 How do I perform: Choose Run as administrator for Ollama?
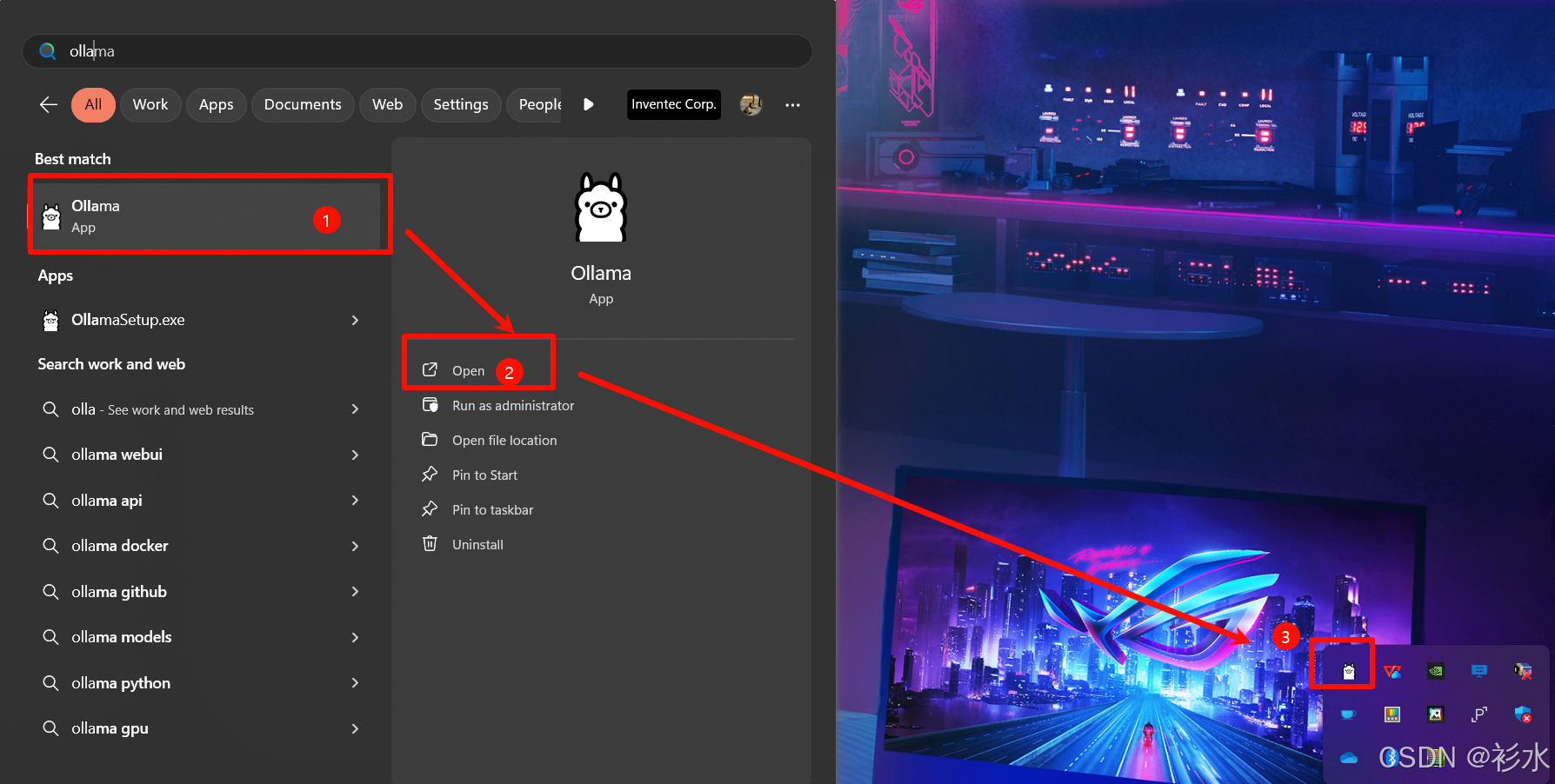tap(512, 405)
